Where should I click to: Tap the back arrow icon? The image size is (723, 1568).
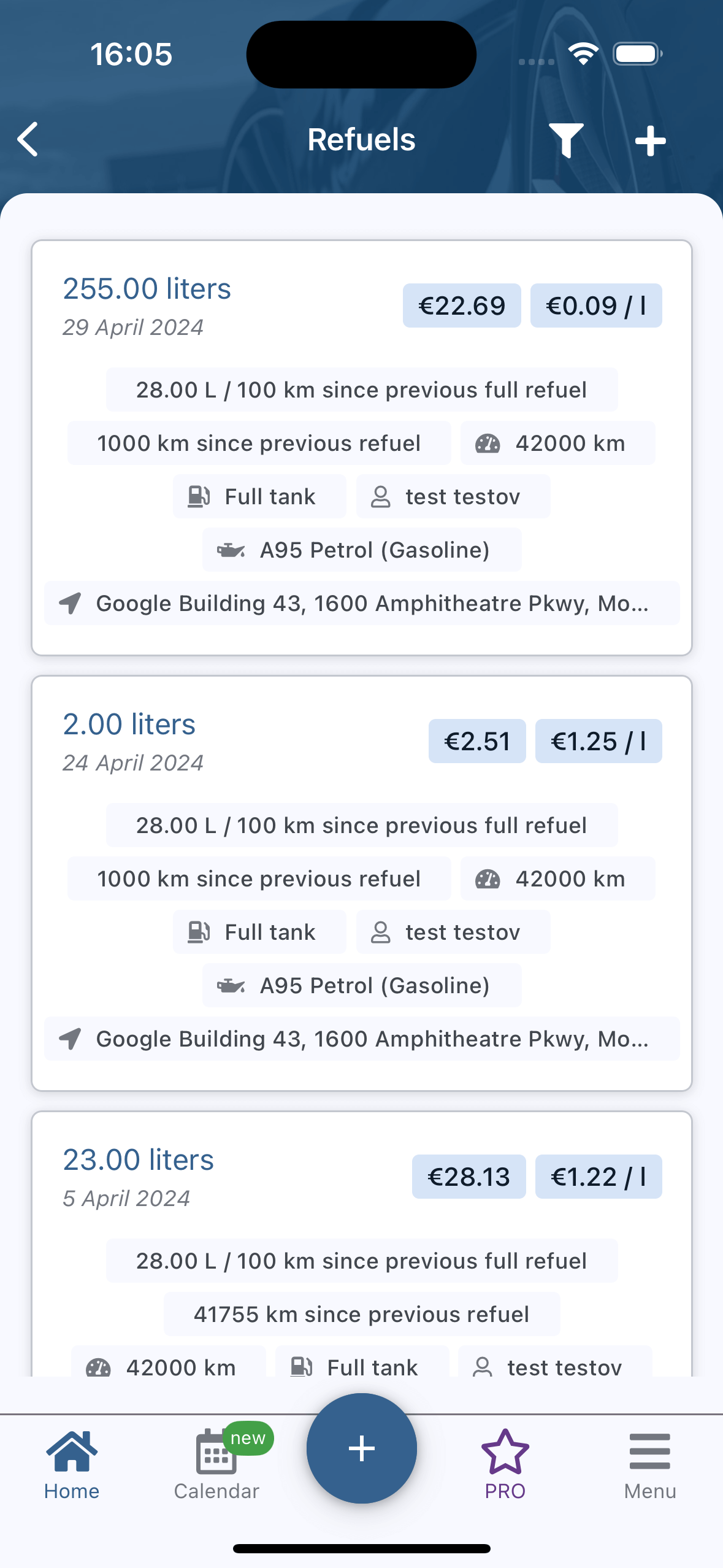click(28, 140)
